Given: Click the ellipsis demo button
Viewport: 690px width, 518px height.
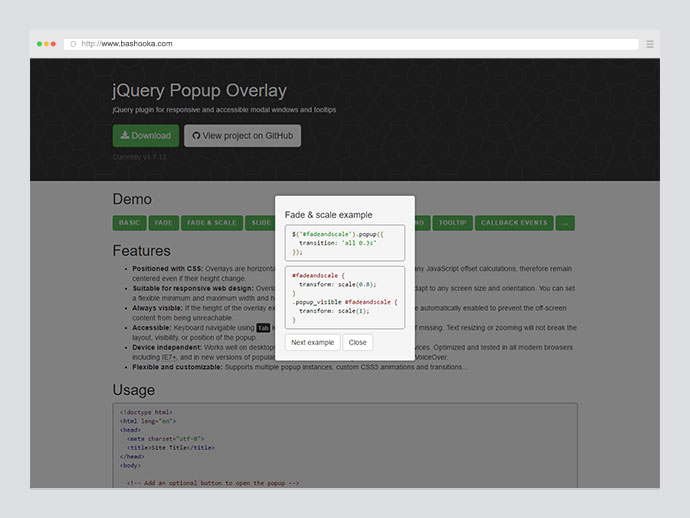Looking at the screenshot, I should (x=565, y=223).
